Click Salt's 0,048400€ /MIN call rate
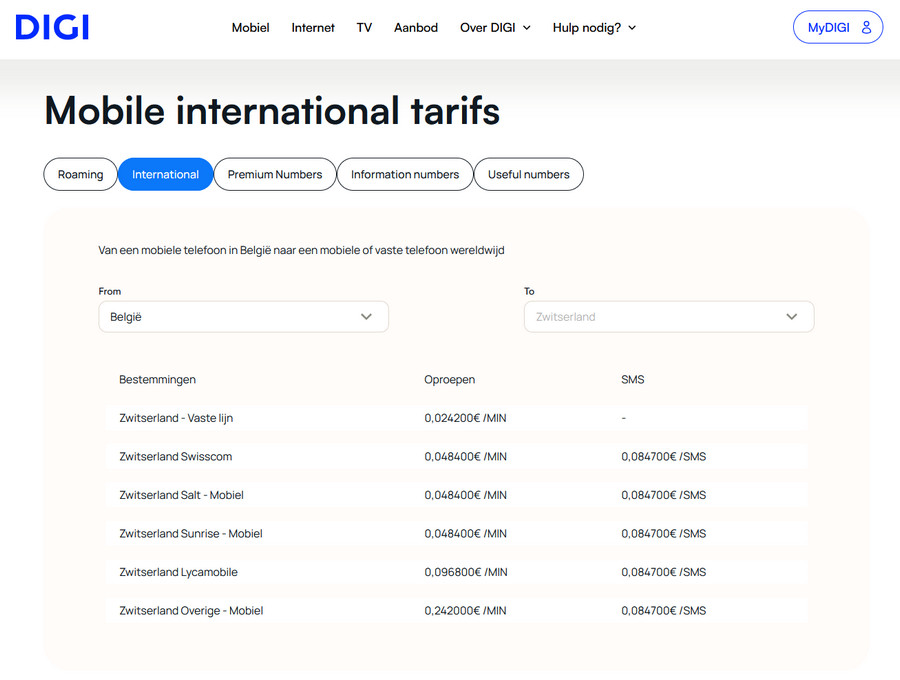This screenshot has width=900, height=680. pos(465,495)
